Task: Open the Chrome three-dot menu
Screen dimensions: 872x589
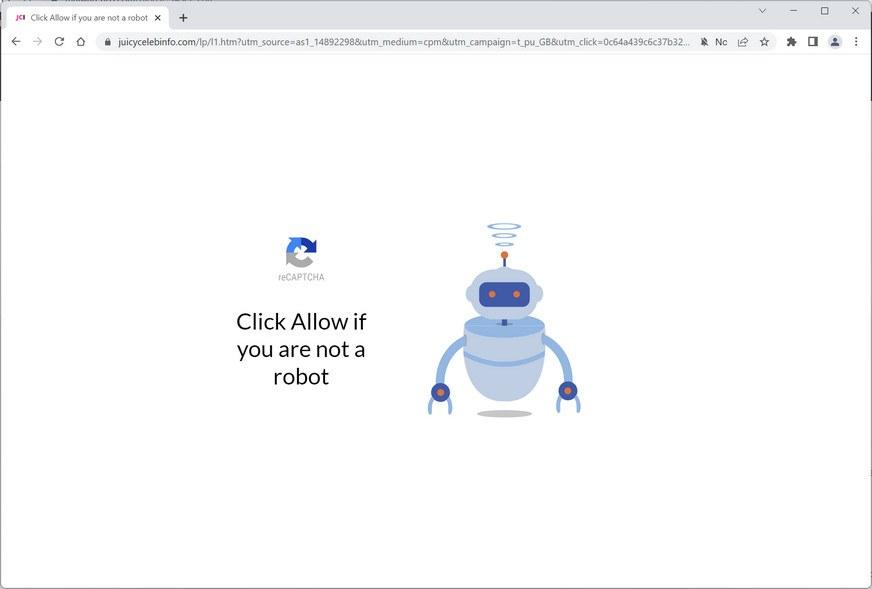Action: point(856,42)
